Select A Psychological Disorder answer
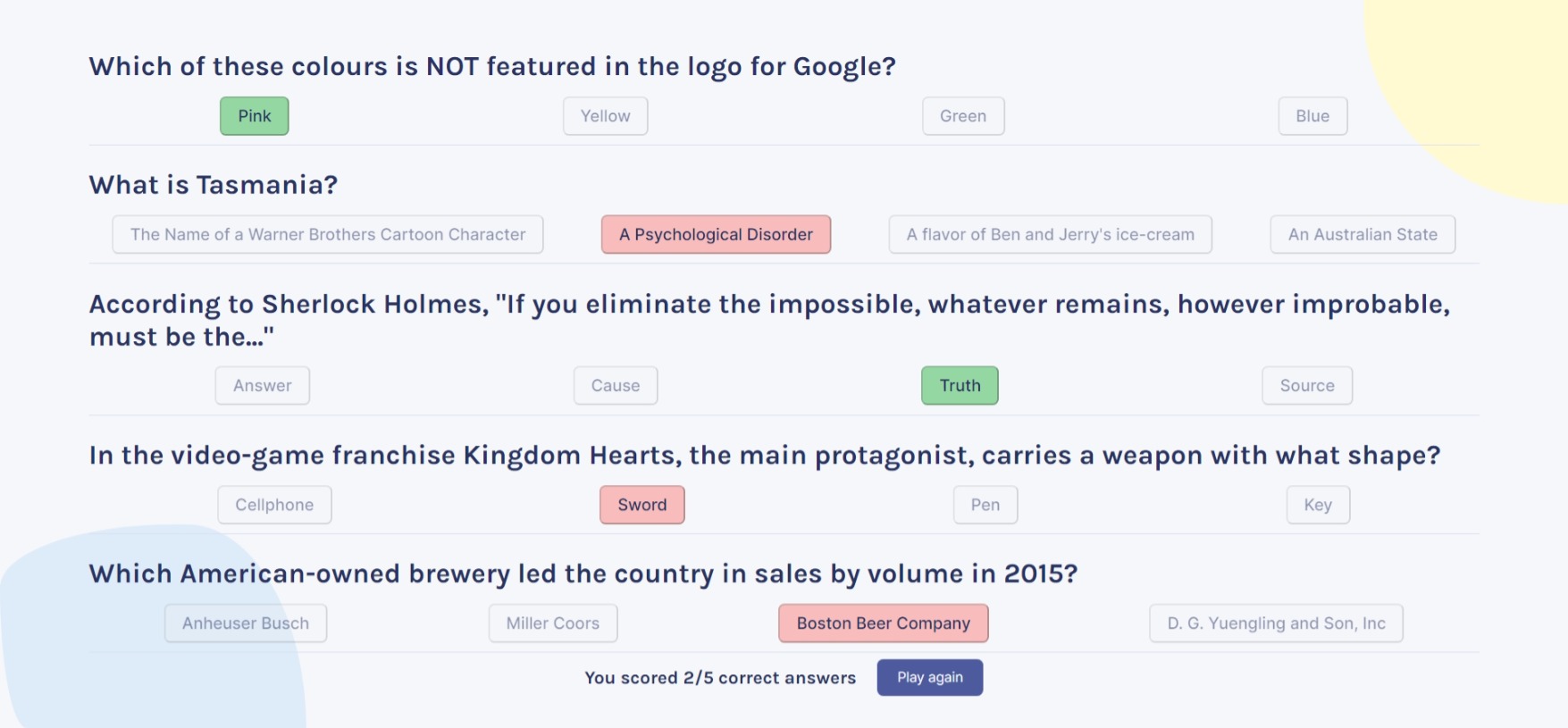 (x=716, y=235)
